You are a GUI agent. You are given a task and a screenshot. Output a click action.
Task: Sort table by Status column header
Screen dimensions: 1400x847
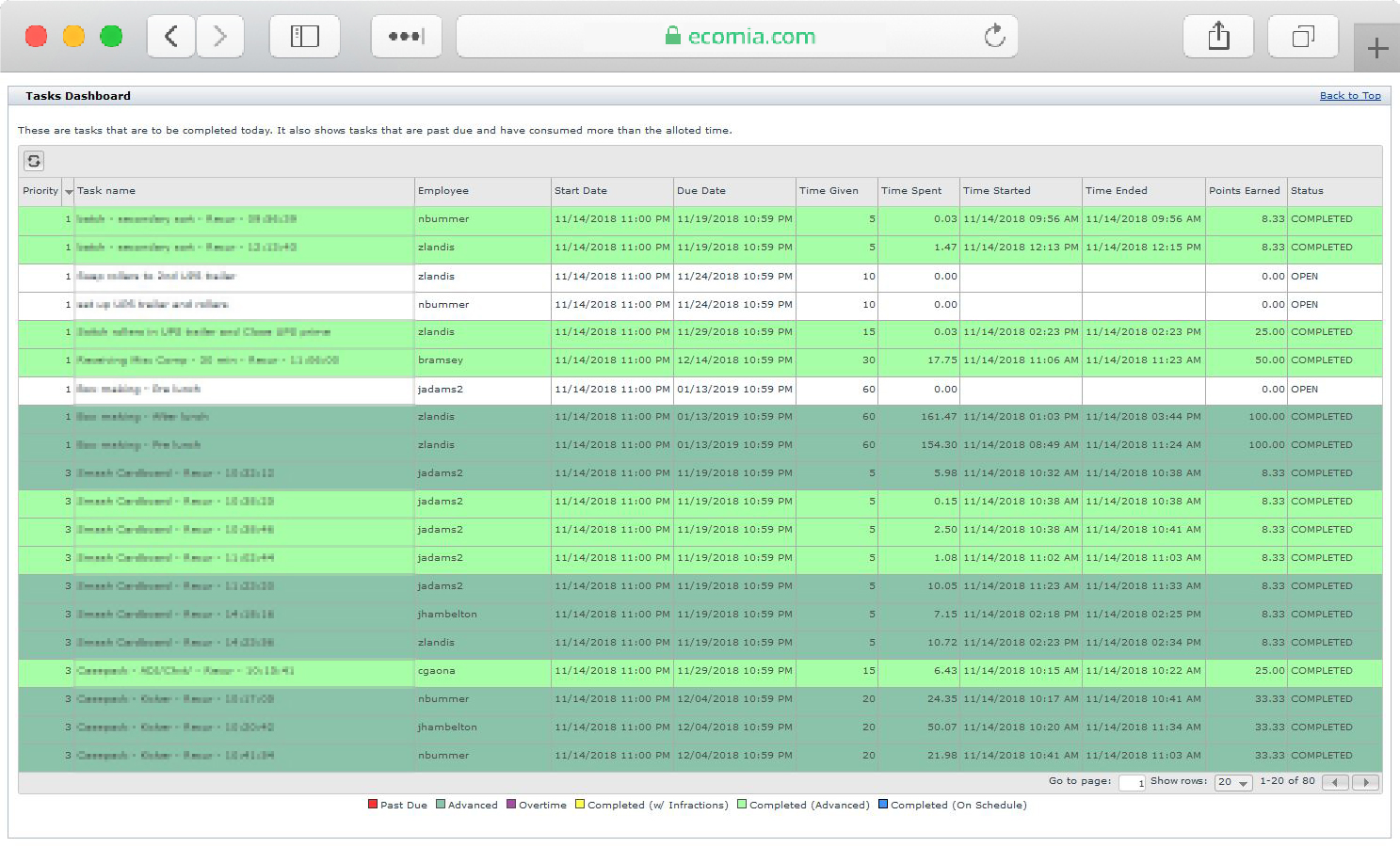click(1307, 191)
